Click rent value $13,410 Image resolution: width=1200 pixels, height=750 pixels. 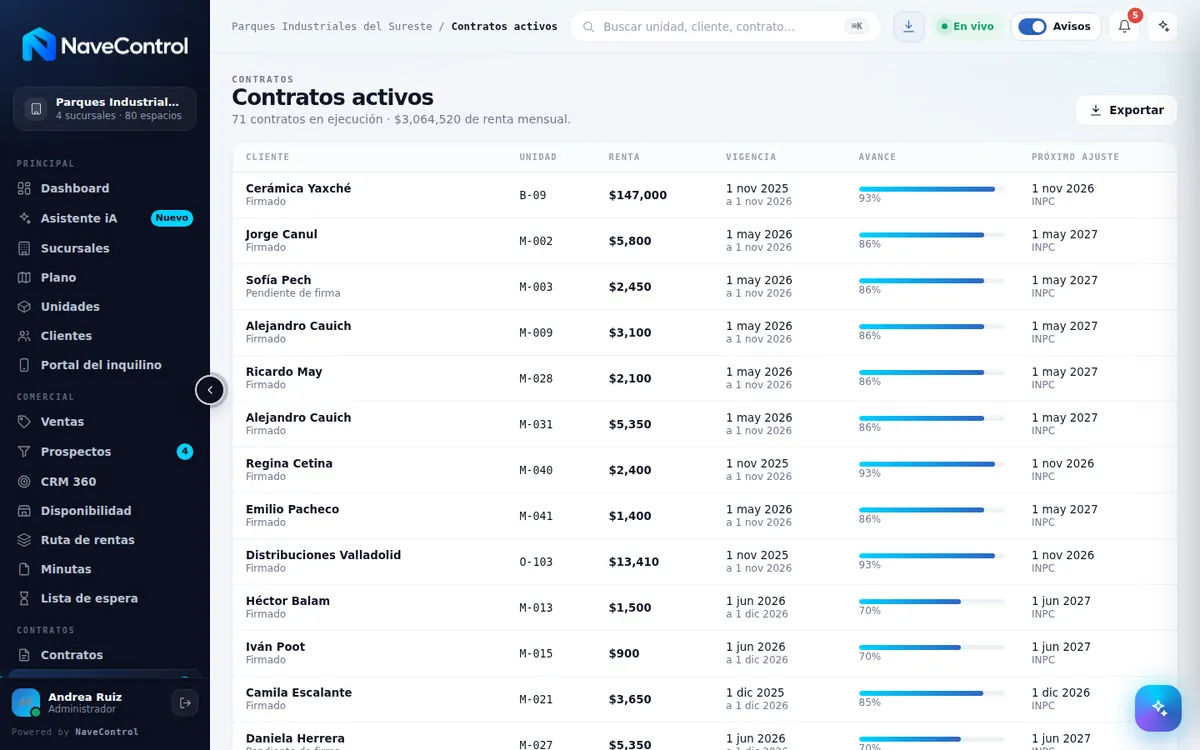tap(634, 562)
